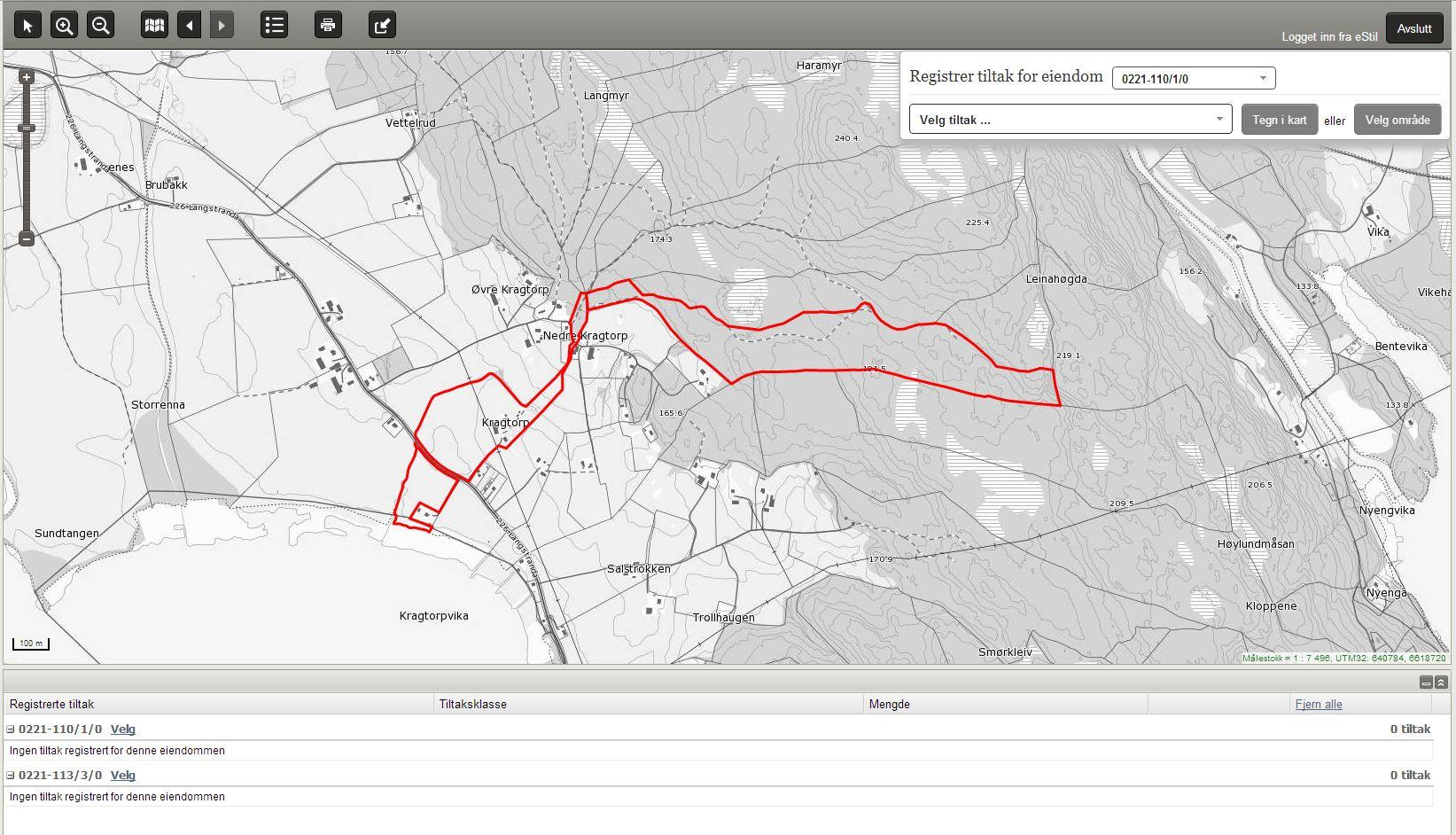Viewport: 1456px width, 835px height.
Task: Click the Kragtorpvika map label
Action: tap(433, 615)
